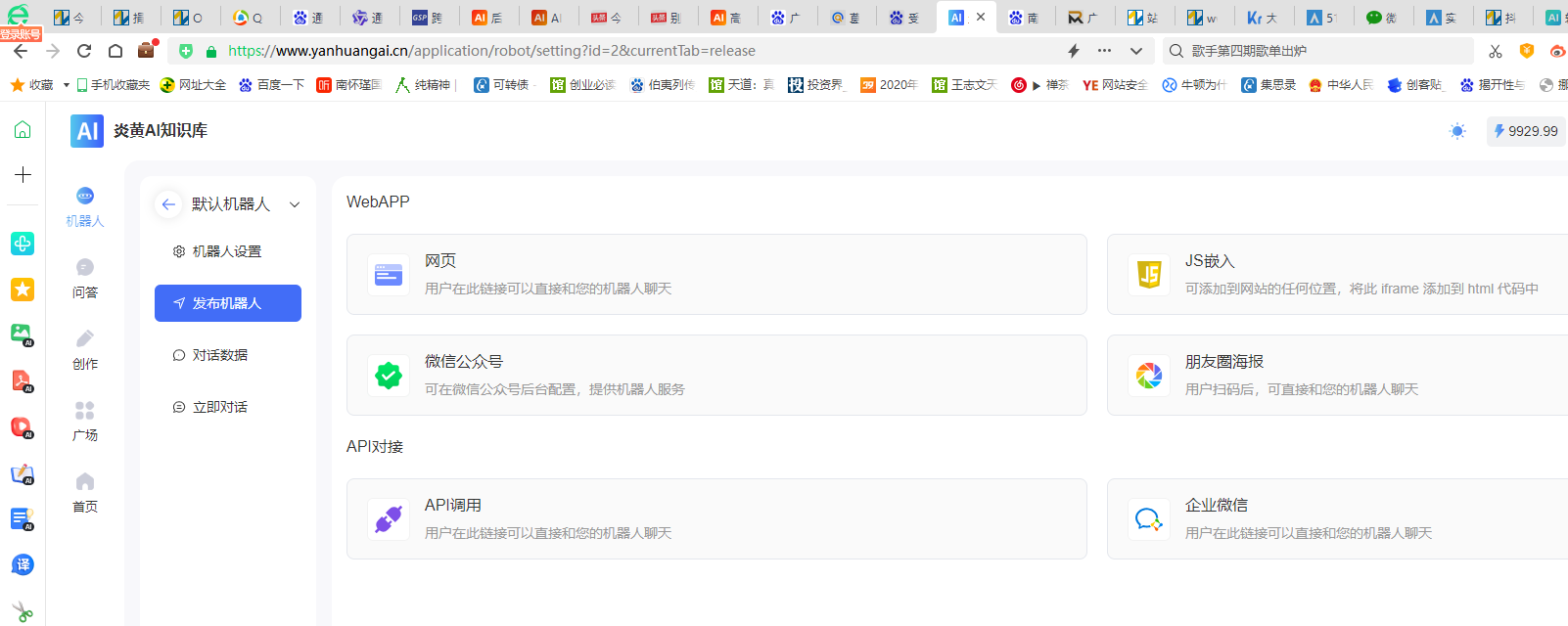The image size is (1568, 626).
Task: Click the 网页 card title text
Action: (440, 261)
